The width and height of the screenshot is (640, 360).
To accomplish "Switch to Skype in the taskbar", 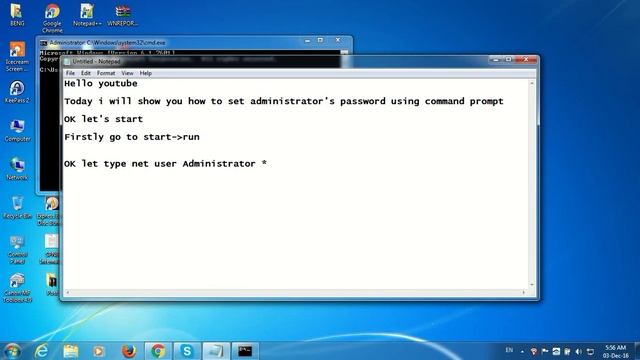I will (x=187, y=351).
